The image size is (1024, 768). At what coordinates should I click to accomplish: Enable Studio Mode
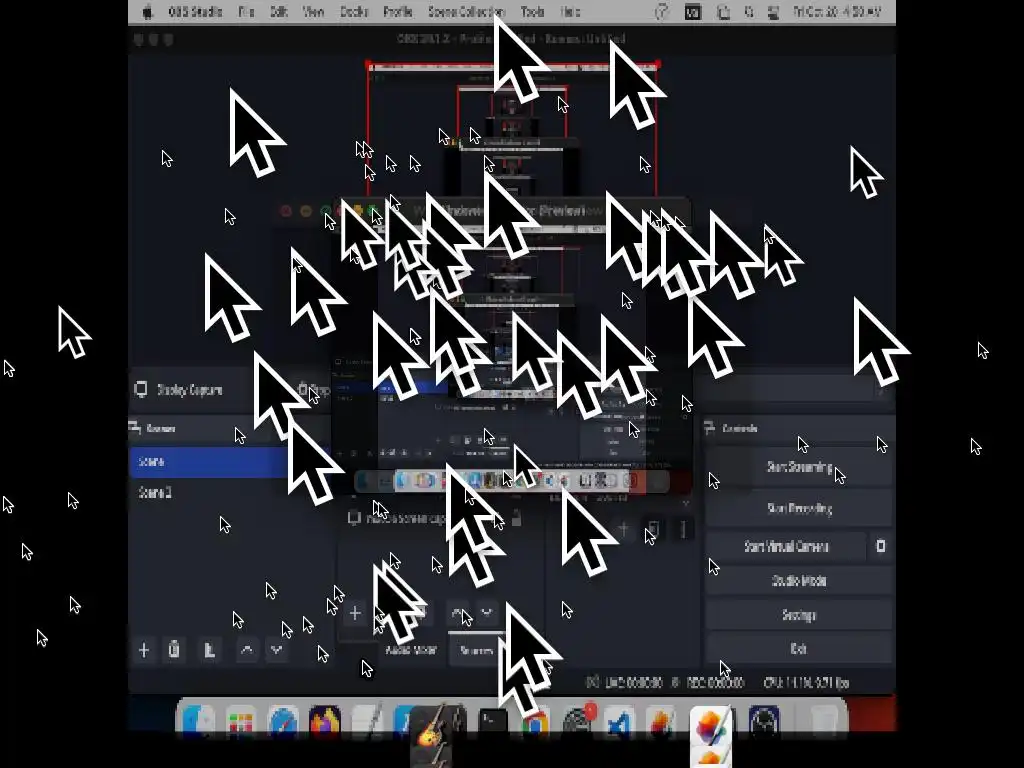[x=799, y=581]
